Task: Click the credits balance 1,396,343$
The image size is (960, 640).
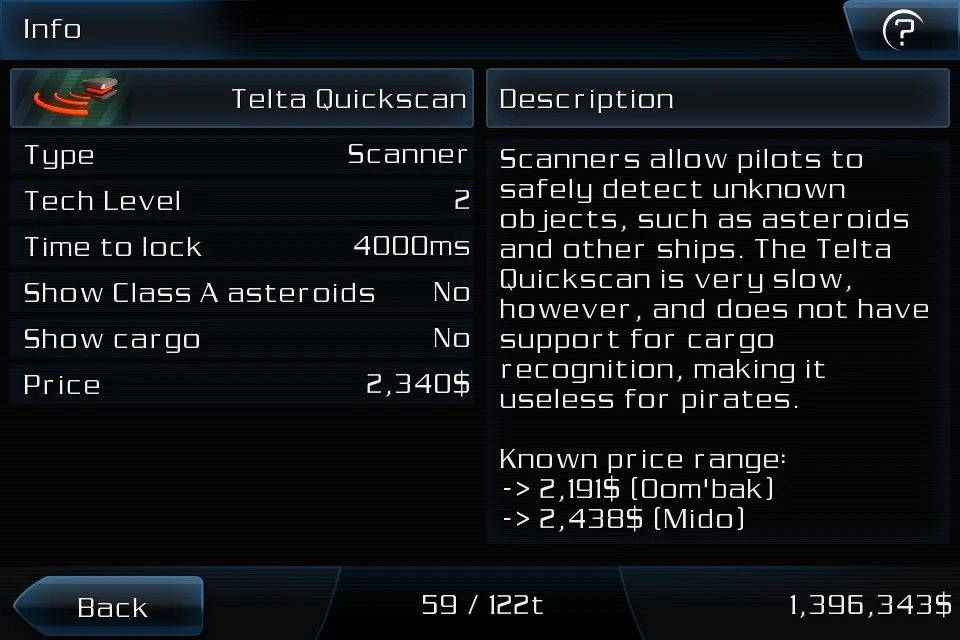Action: pyautogui.click(x=870, y=605)
